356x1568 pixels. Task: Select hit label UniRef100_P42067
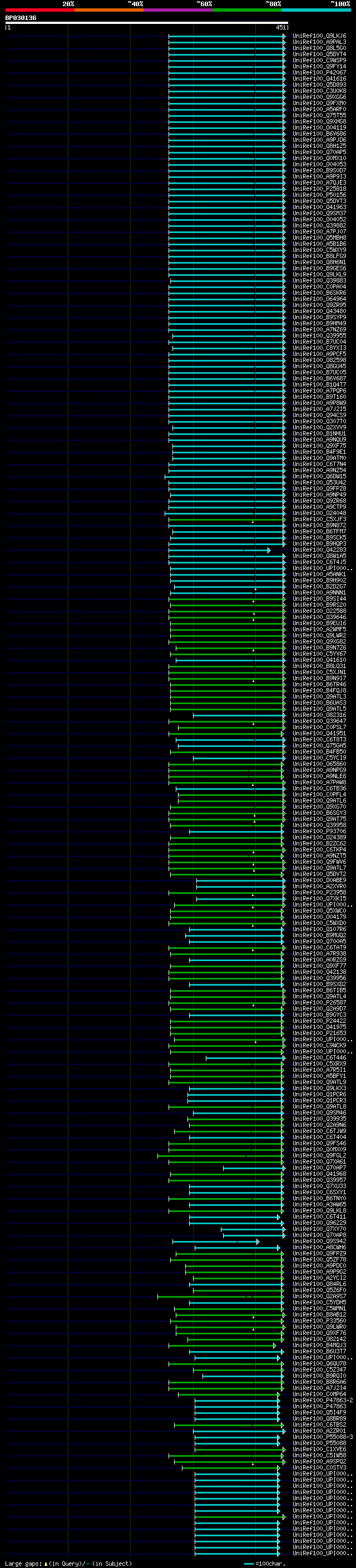tap(319, 72)
